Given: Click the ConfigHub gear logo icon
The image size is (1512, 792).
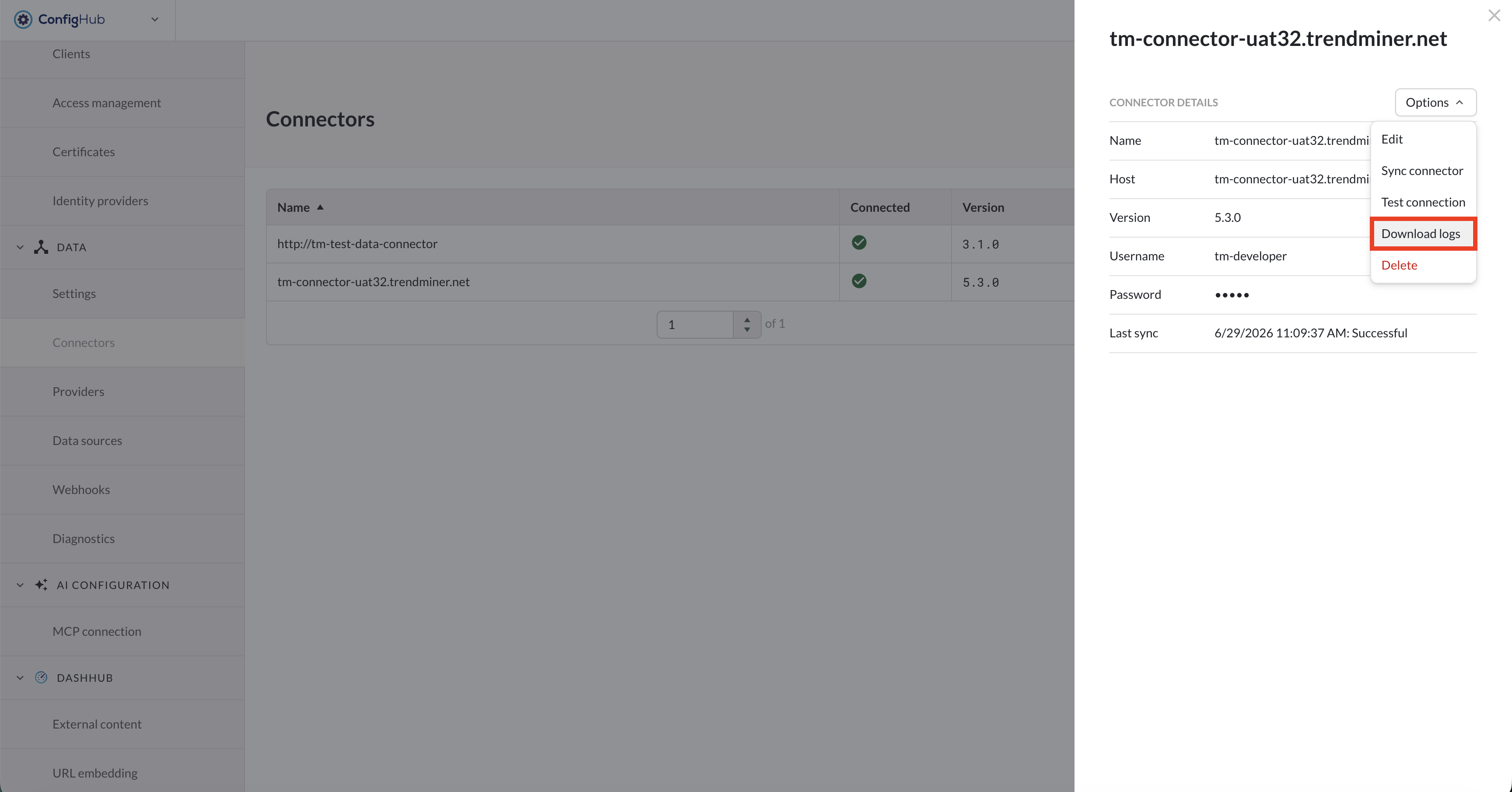Looking at the screenshot, I should click(23, 19).
